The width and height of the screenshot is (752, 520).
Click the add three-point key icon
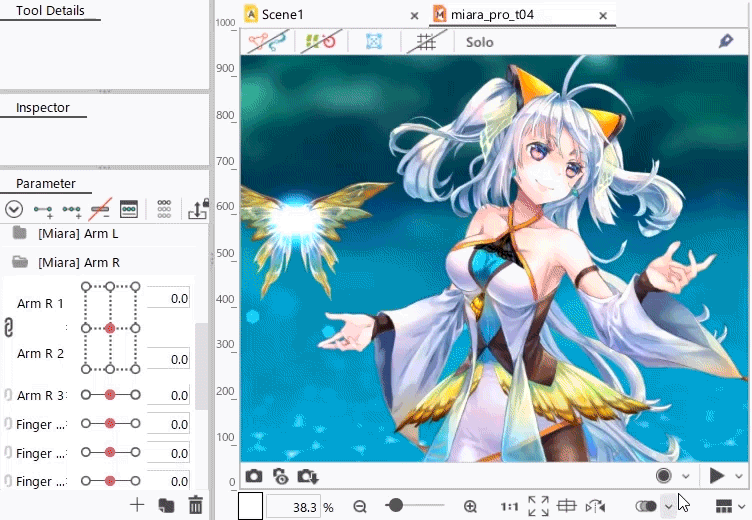tap(71, 210)
